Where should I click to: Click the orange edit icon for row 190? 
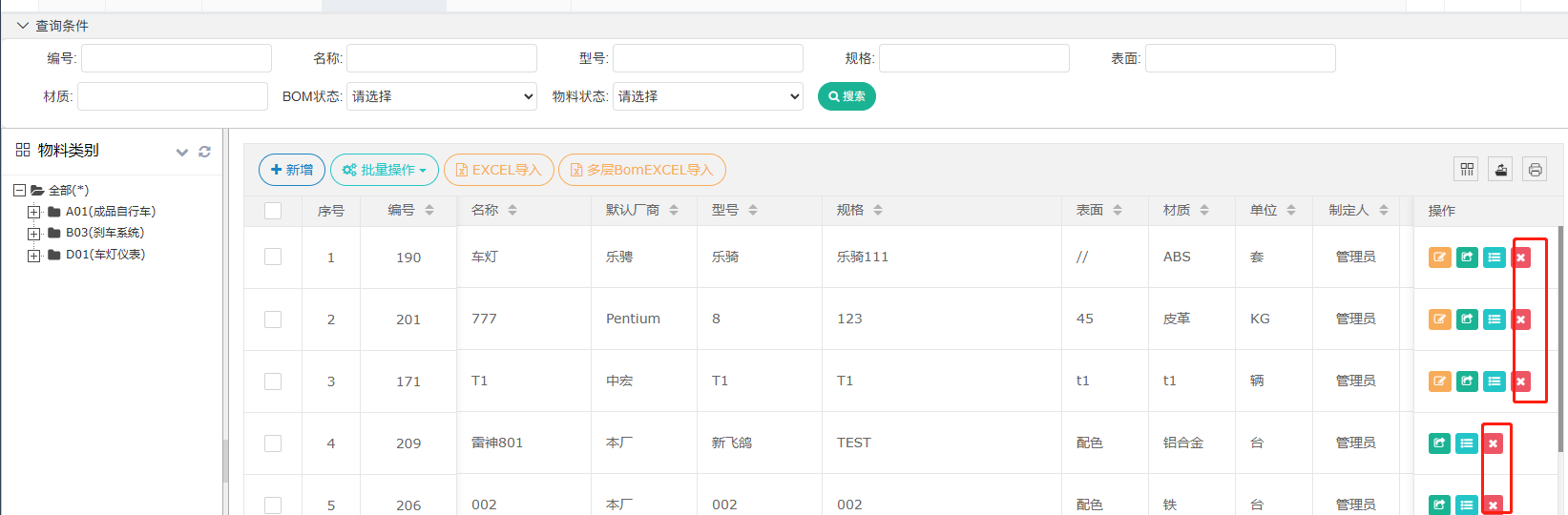click(x=1439, y=257)
